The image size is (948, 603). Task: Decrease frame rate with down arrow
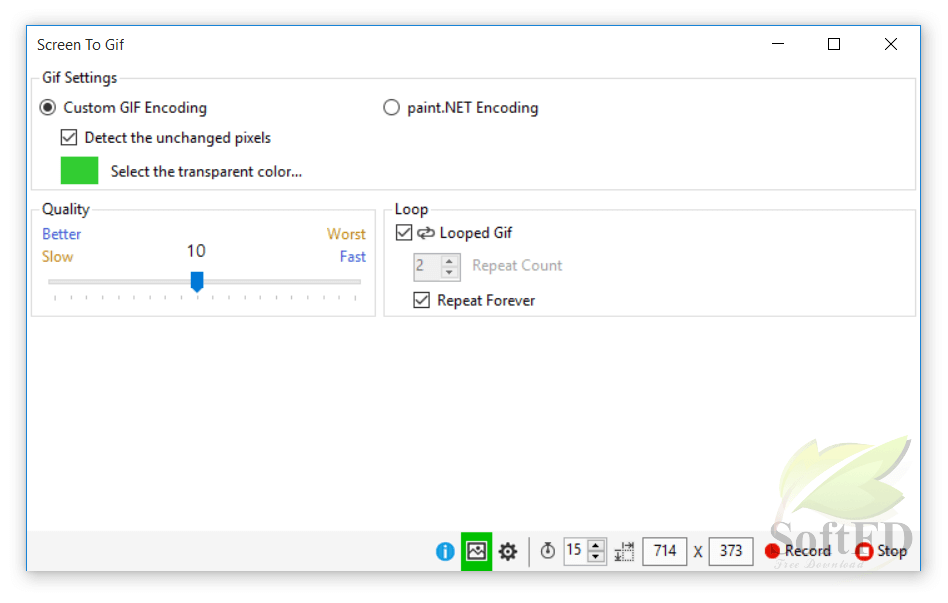tap(596, 556)
